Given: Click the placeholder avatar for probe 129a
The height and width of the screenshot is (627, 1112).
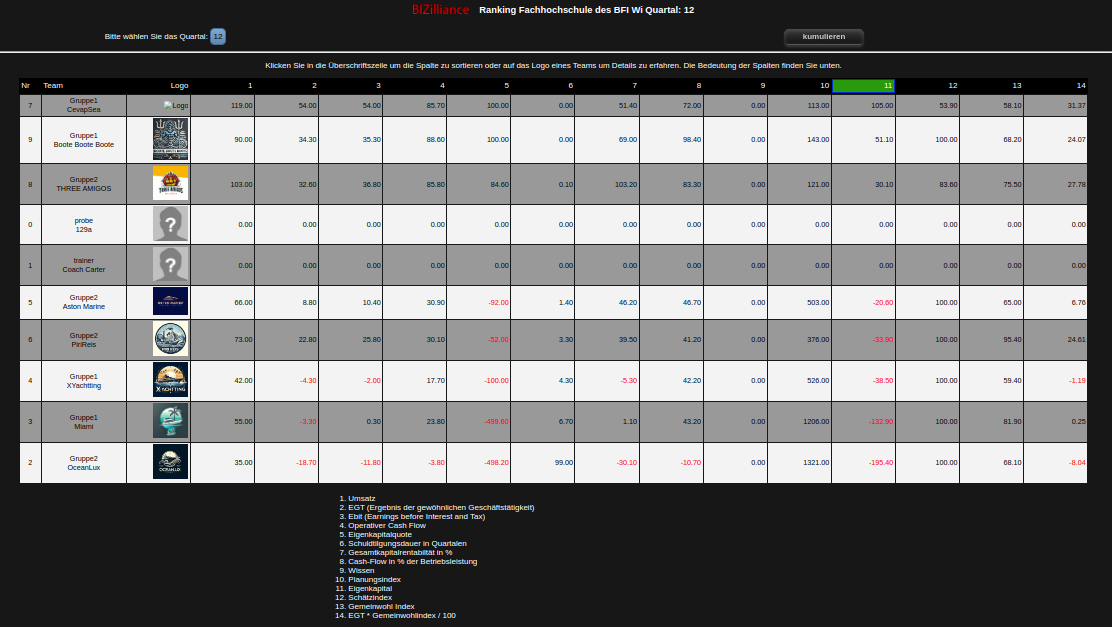Looking at the screenshot, I should pyautogui.click(x=170, y=223).
